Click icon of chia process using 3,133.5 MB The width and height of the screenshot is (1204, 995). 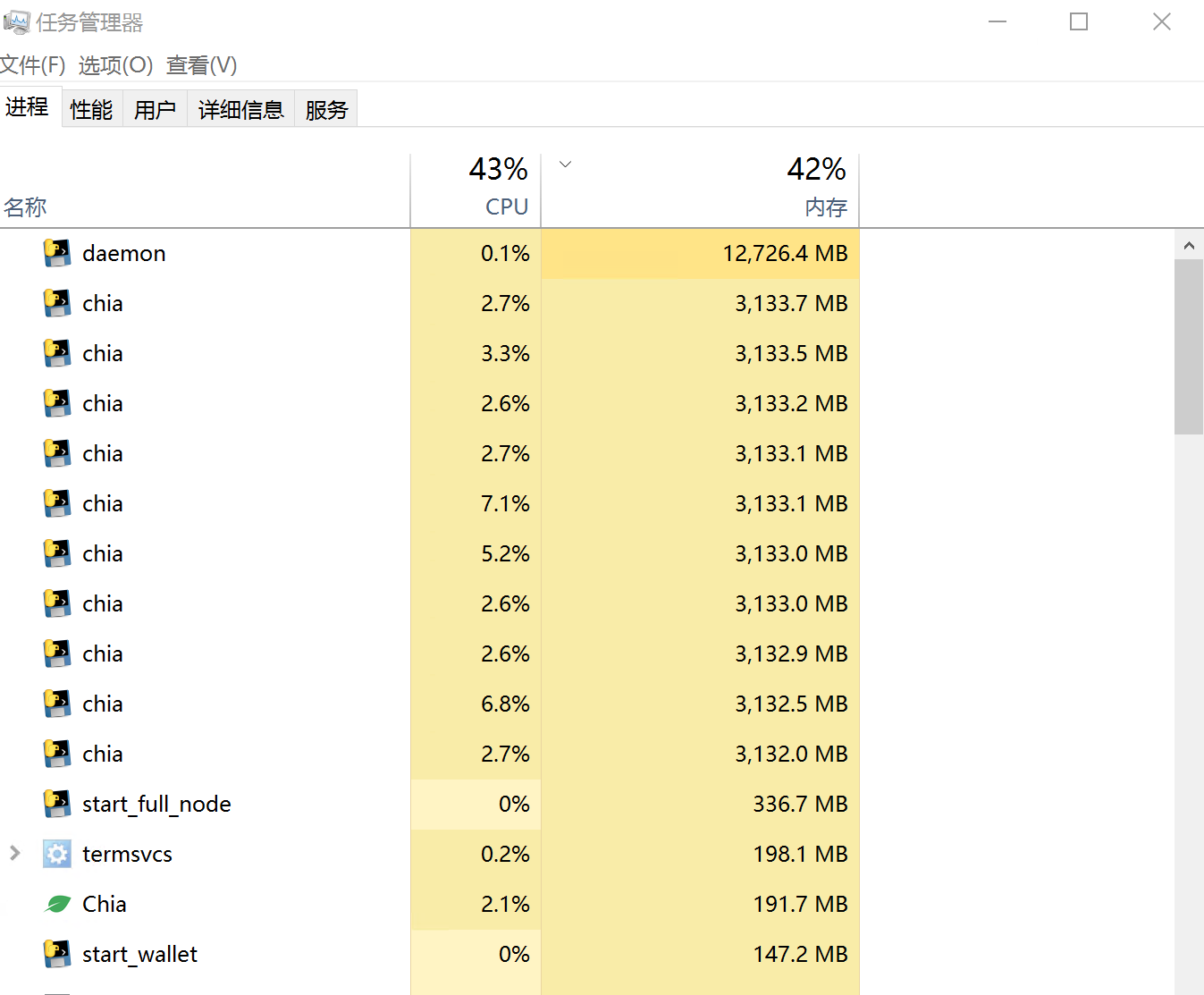[57, 354]
